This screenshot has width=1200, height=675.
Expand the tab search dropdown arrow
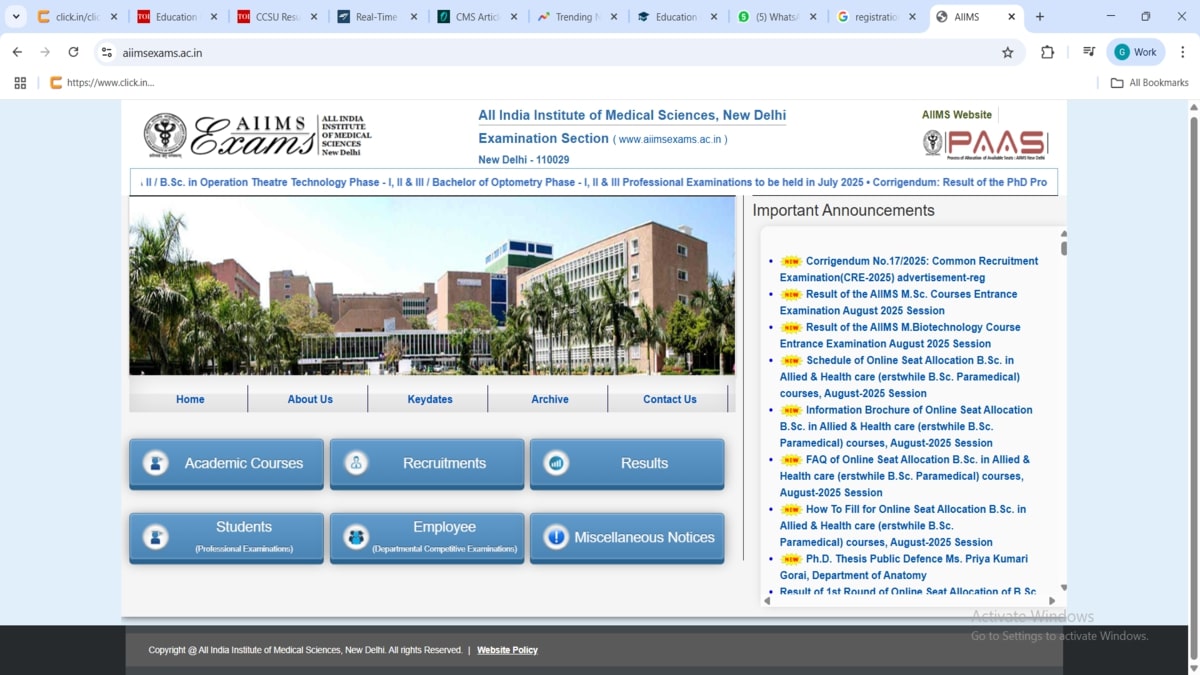coord(16,17)
